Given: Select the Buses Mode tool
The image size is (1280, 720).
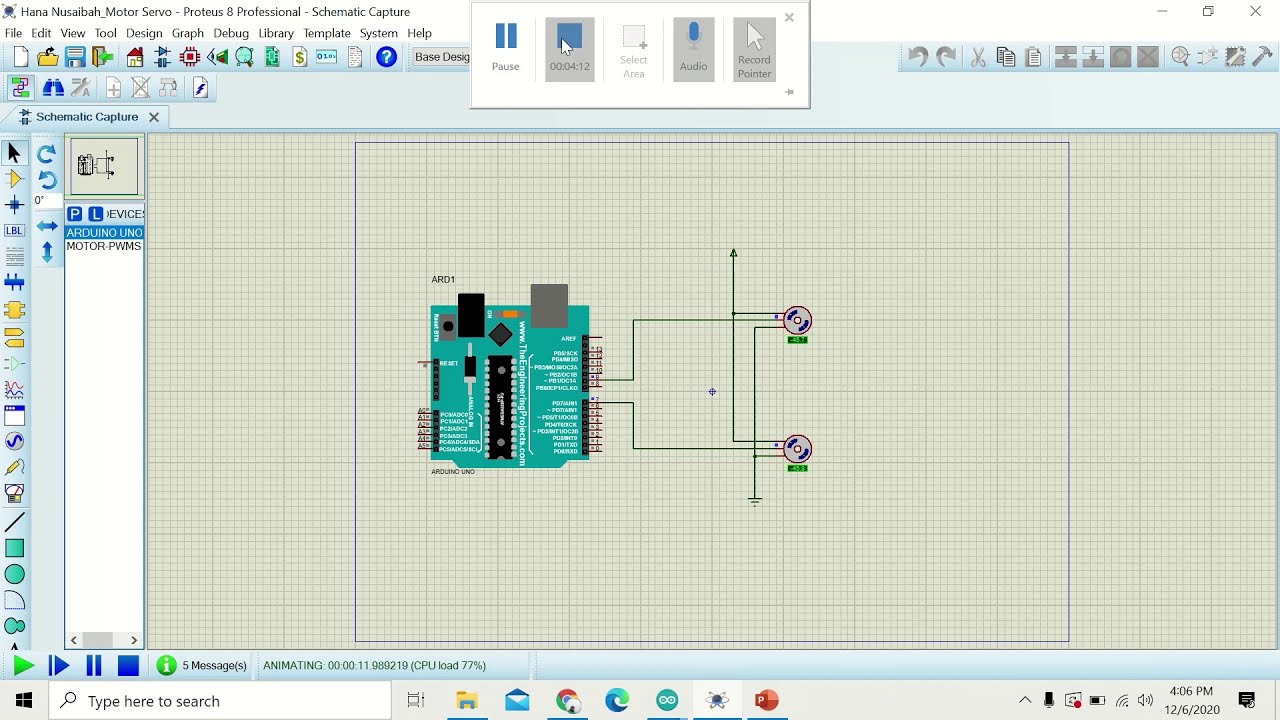Looking at the screenshot, I should [x=14, y=284].
